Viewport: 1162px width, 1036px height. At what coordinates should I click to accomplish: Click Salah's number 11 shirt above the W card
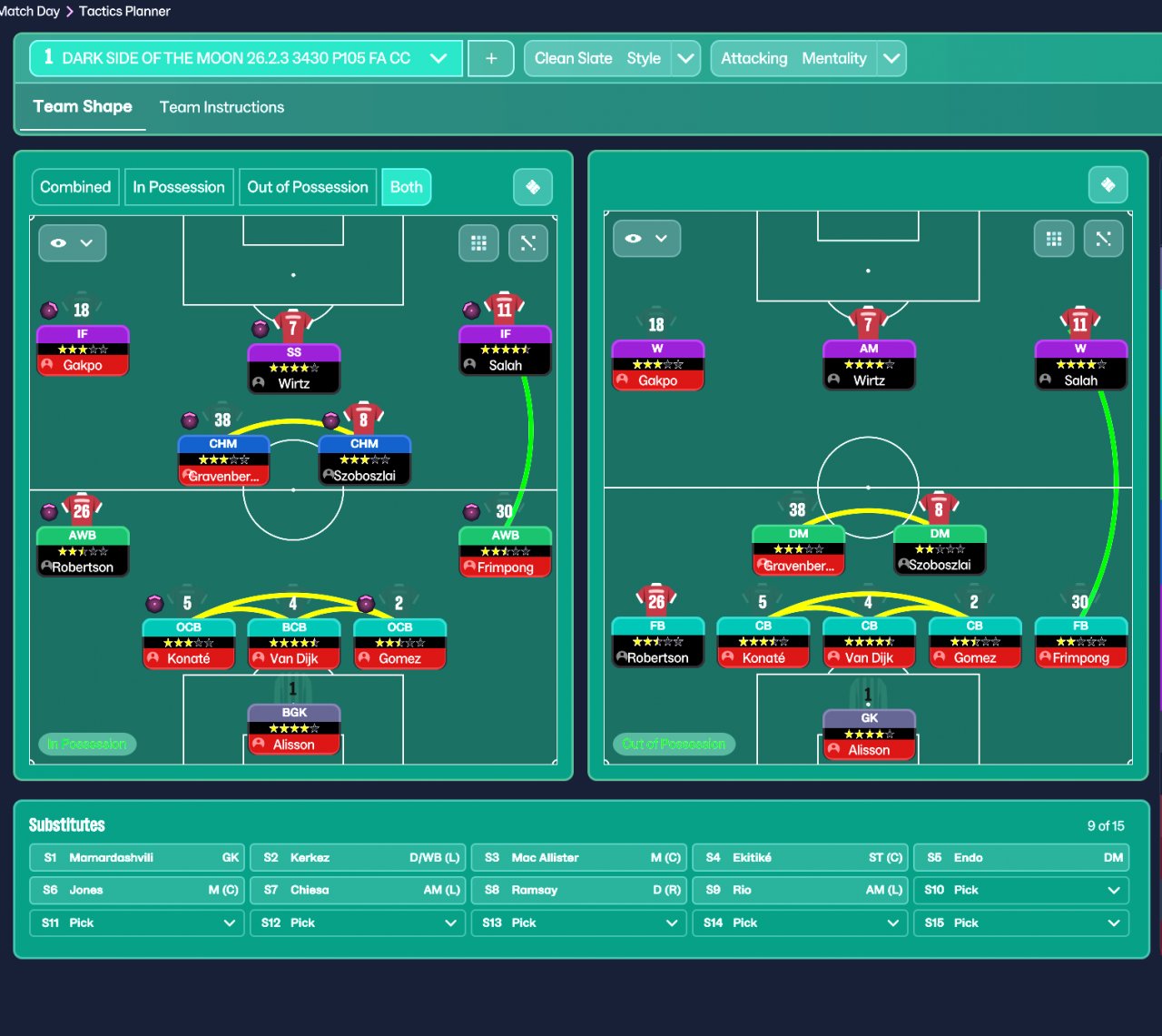(x=1080, y=323)
